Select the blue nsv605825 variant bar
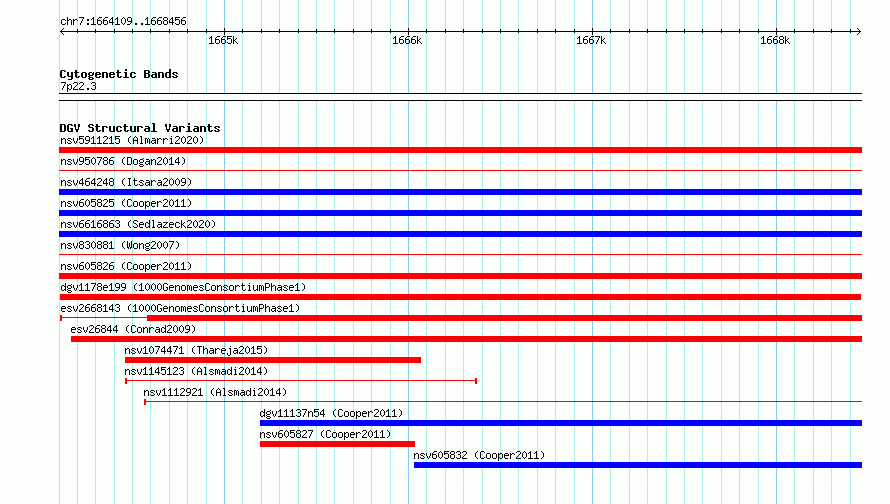 pos(460,213)
